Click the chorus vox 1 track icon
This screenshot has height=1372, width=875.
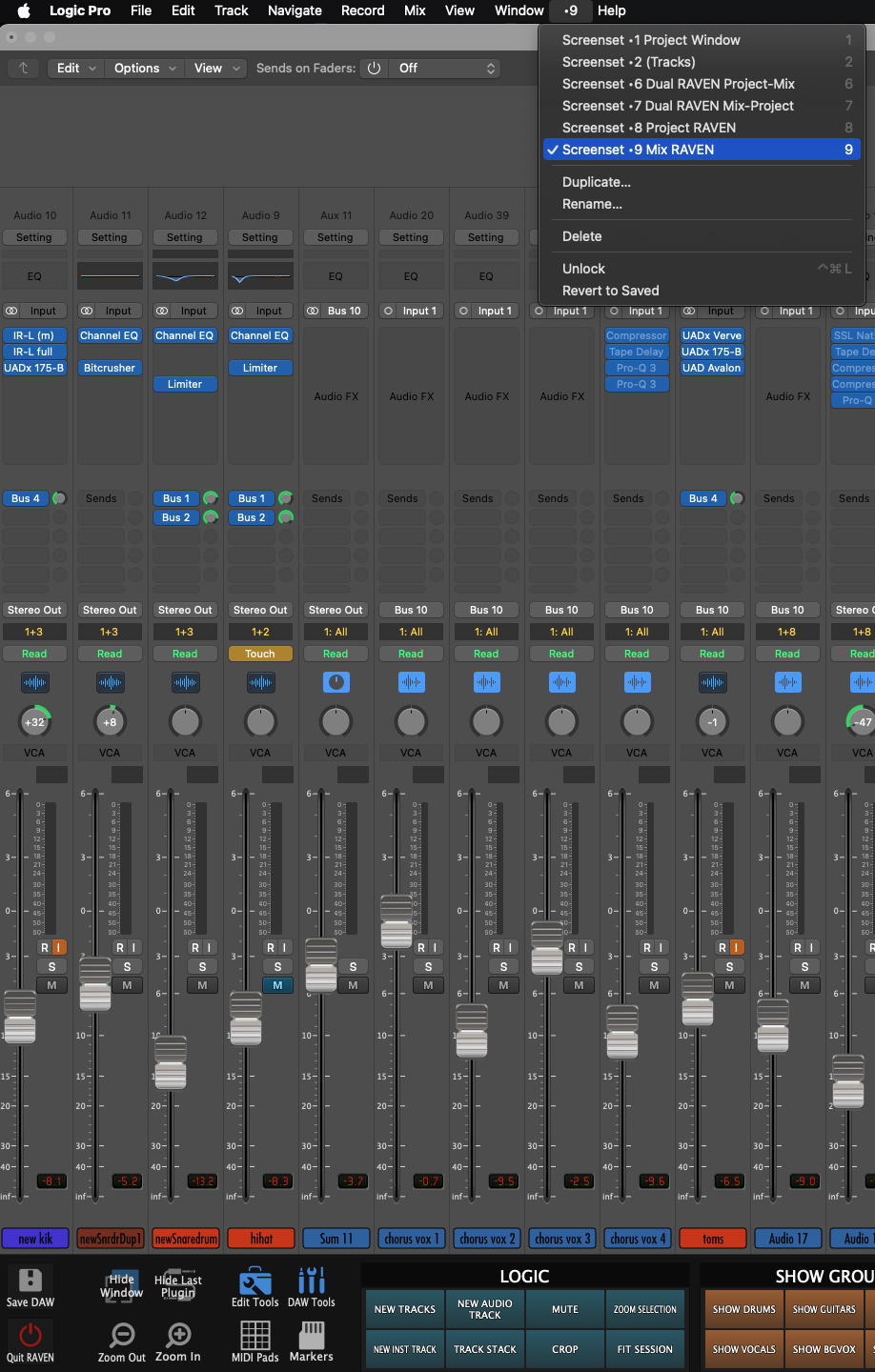[x=411, y=682]
